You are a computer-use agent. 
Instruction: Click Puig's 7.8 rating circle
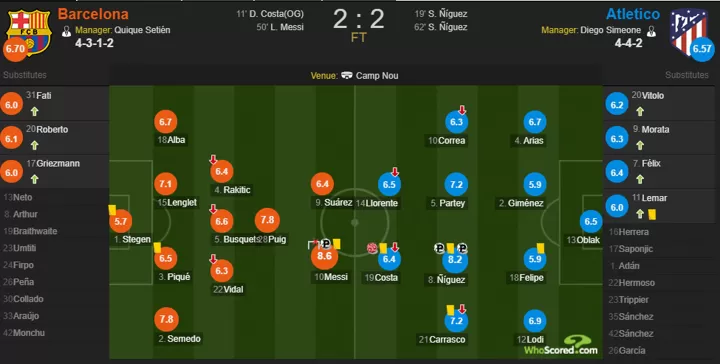click(x=267, y=220)
